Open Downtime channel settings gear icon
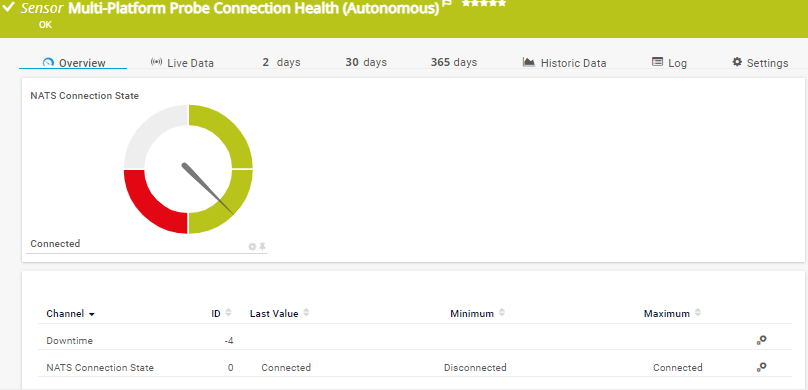Image resolution: width=808 pixels, height=390 pixels. click(x=762, y=340)
